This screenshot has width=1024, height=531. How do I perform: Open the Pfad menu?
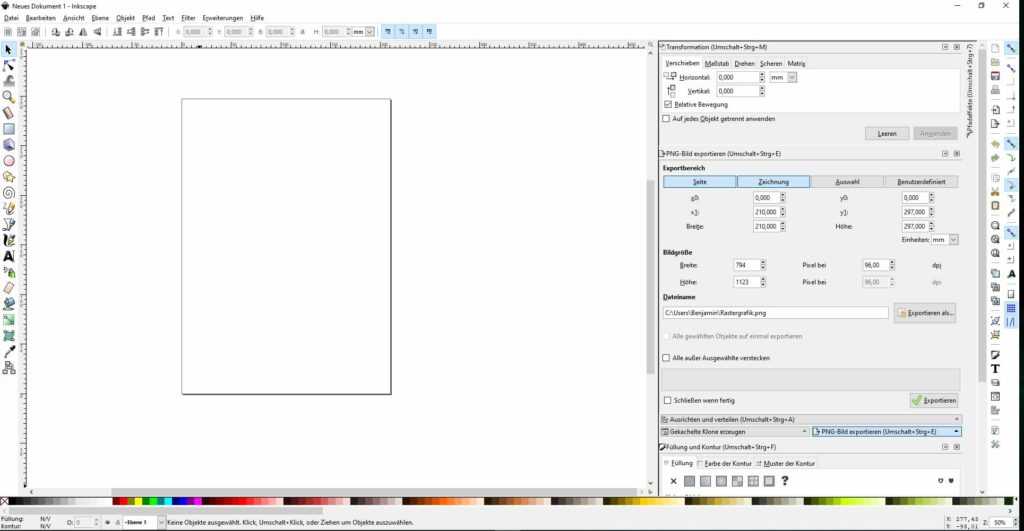(148, 18)
